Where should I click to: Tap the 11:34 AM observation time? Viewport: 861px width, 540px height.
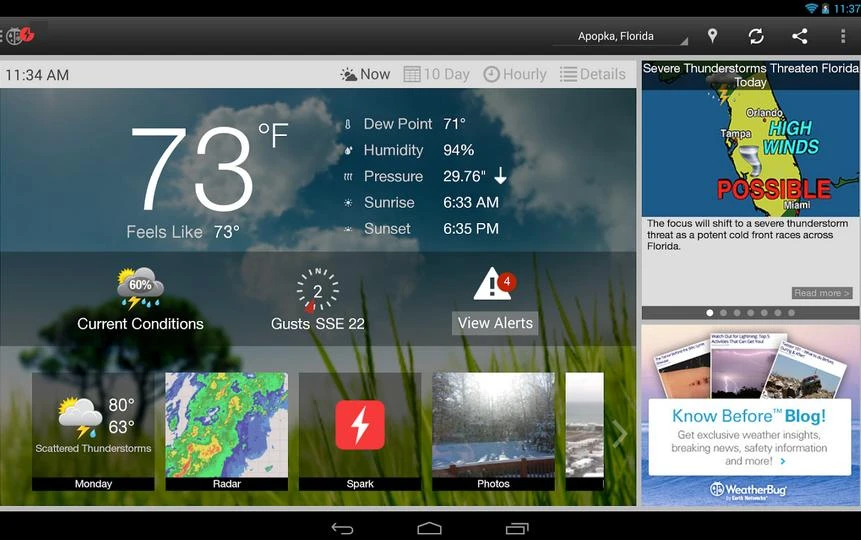(x=37, y=75)
